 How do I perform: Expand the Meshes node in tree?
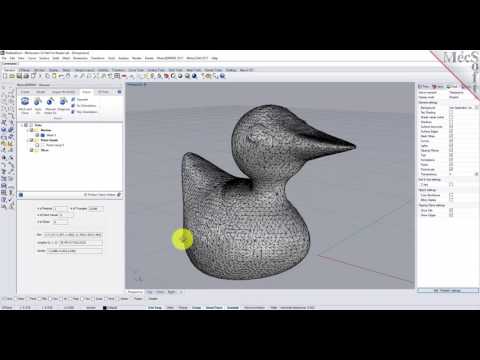(28, 130)
